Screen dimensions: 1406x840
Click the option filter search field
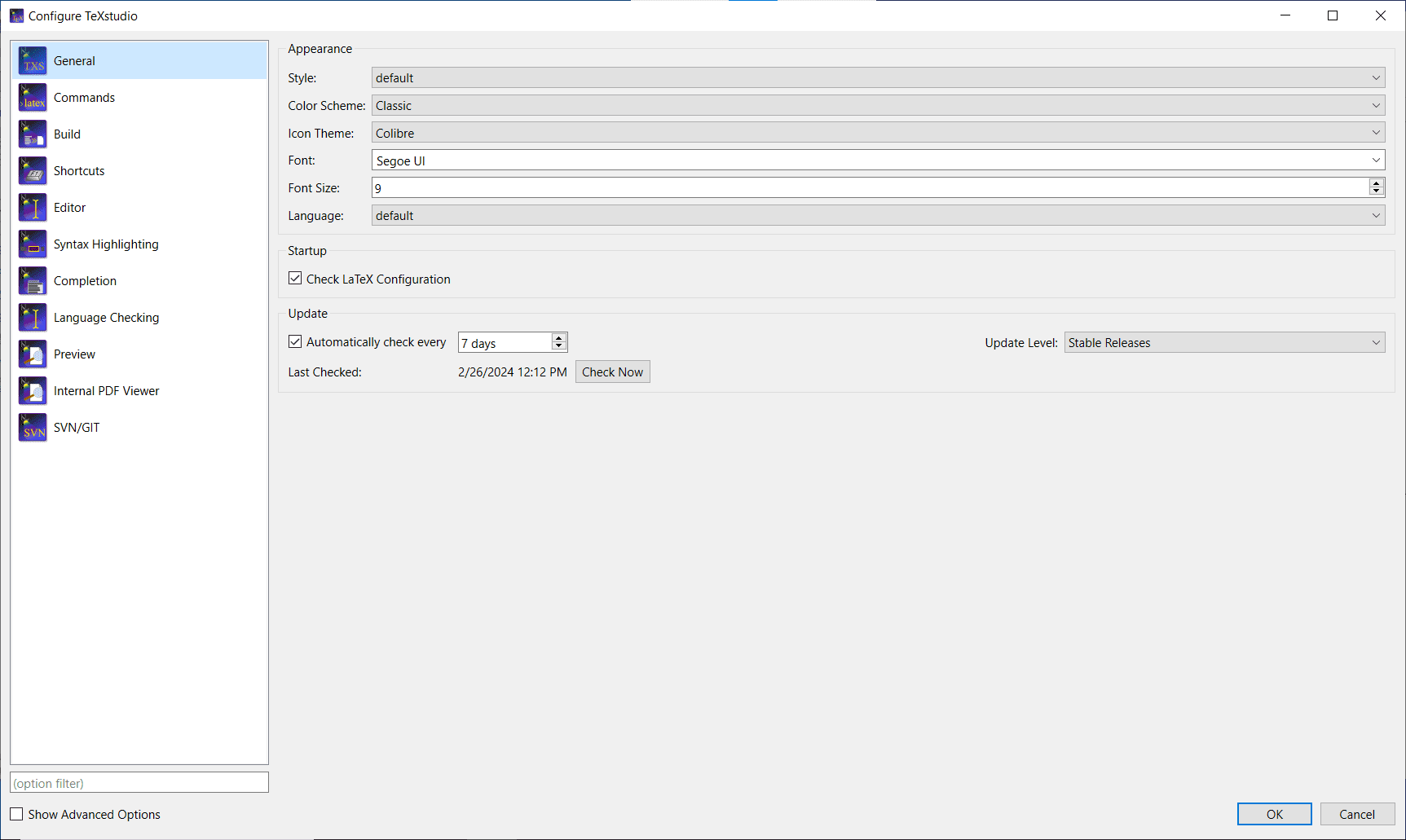point(139,783)
